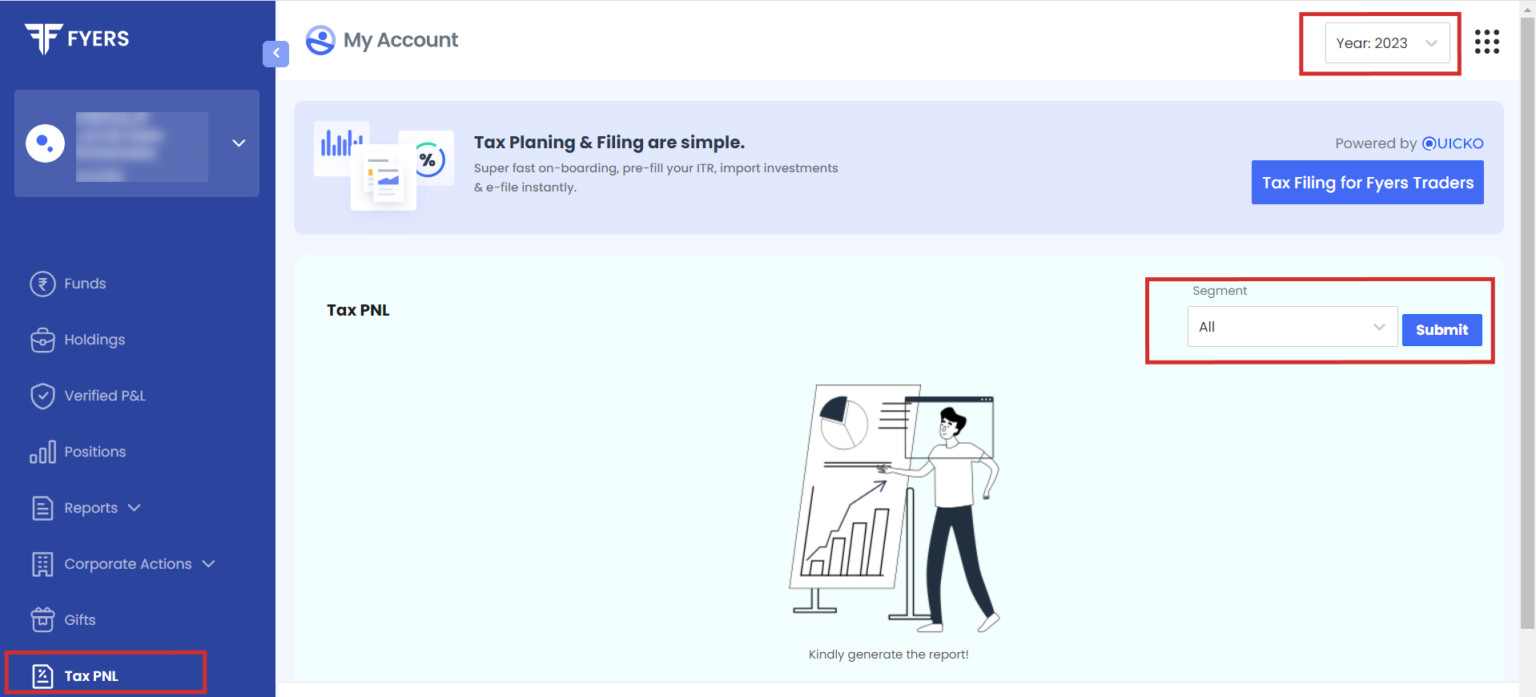Image resolution: width=1536 pixels, height=697 pixels.
Task: Expand the Corporate Actions submenu
Action: (209, 563)
